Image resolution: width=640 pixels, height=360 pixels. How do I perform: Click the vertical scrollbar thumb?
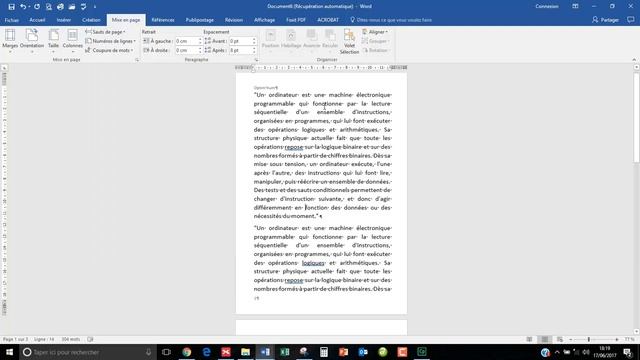[636, 118]
